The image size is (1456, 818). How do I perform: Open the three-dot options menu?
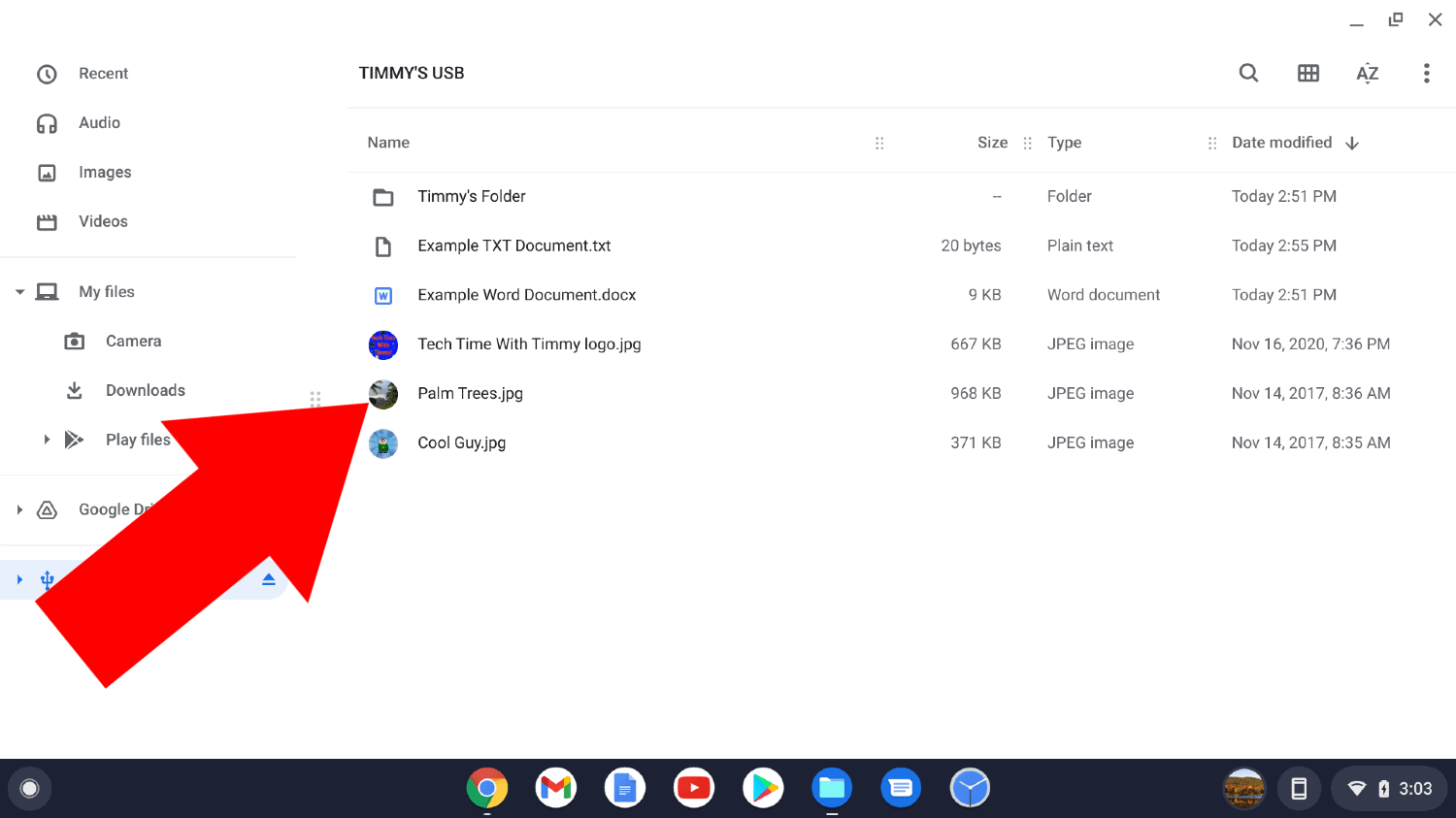click(1426, 73)
